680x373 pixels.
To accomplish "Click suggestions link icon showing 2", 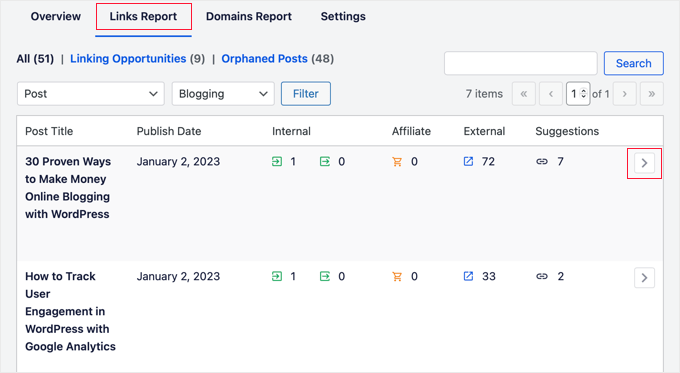I will click(542, 276).
